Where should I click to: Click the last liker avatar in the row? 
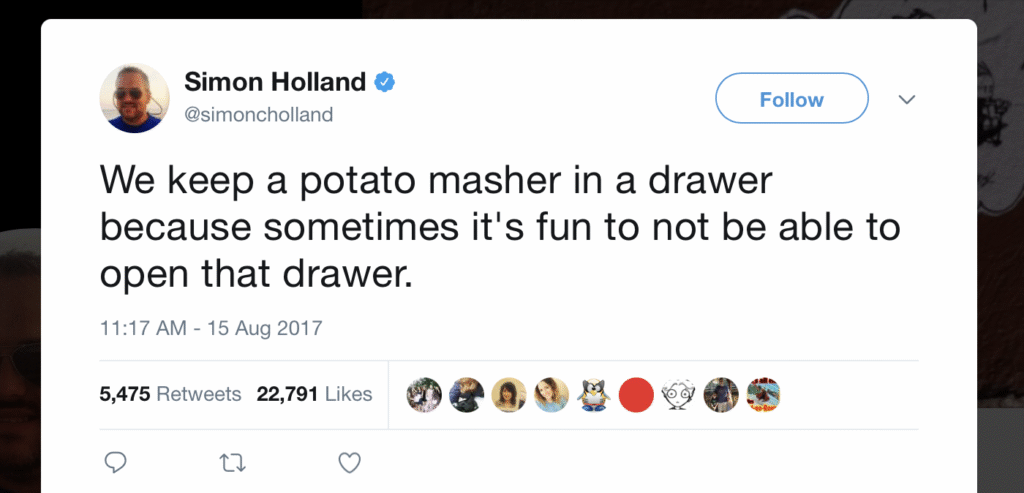tap(763, 395)
